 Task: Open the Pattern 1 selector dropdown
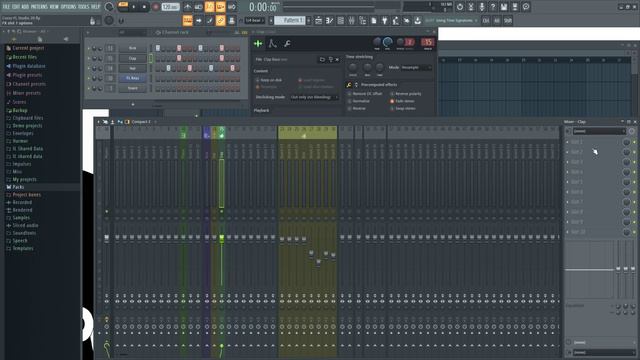[289, 20]
